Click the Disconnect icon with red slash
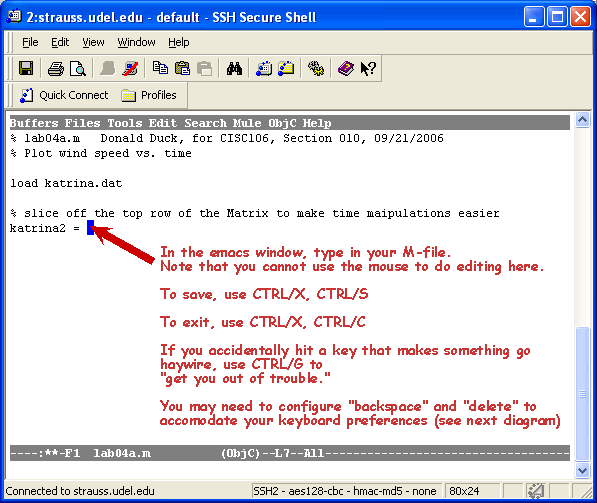597x503 pixels. 131,69
